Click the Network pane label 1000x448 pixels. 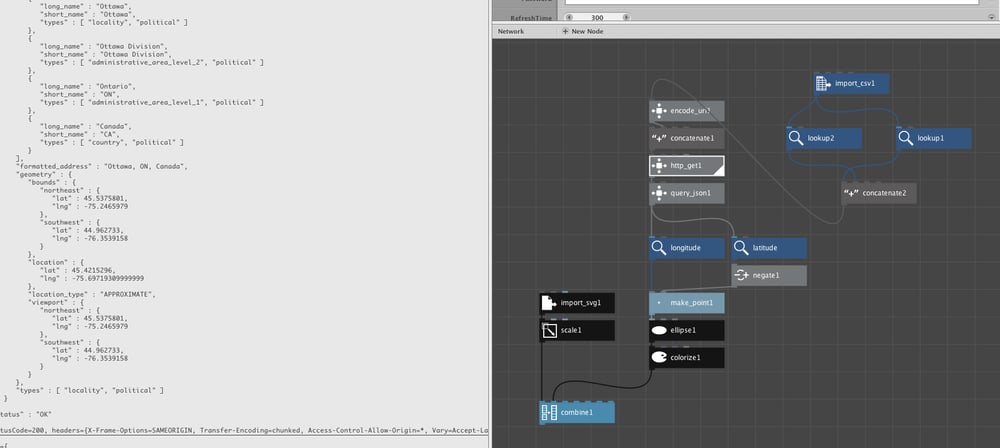511,31
